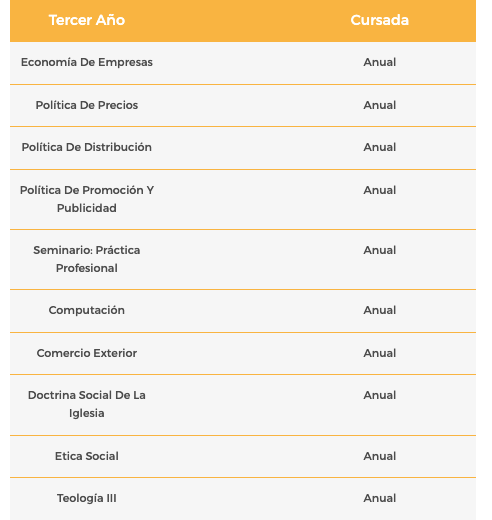This screenshot has height=520, width=492.
Task: Click Anual in the Etica Social row
Action: click(380, 456)
